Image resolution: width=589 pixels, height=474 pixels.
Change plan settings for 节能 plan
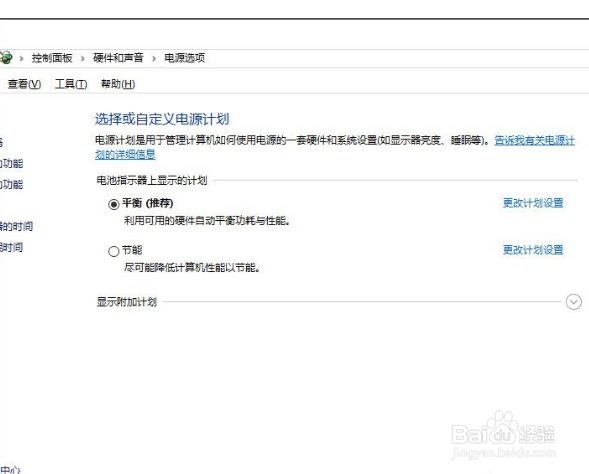click(x=533, y=250)
